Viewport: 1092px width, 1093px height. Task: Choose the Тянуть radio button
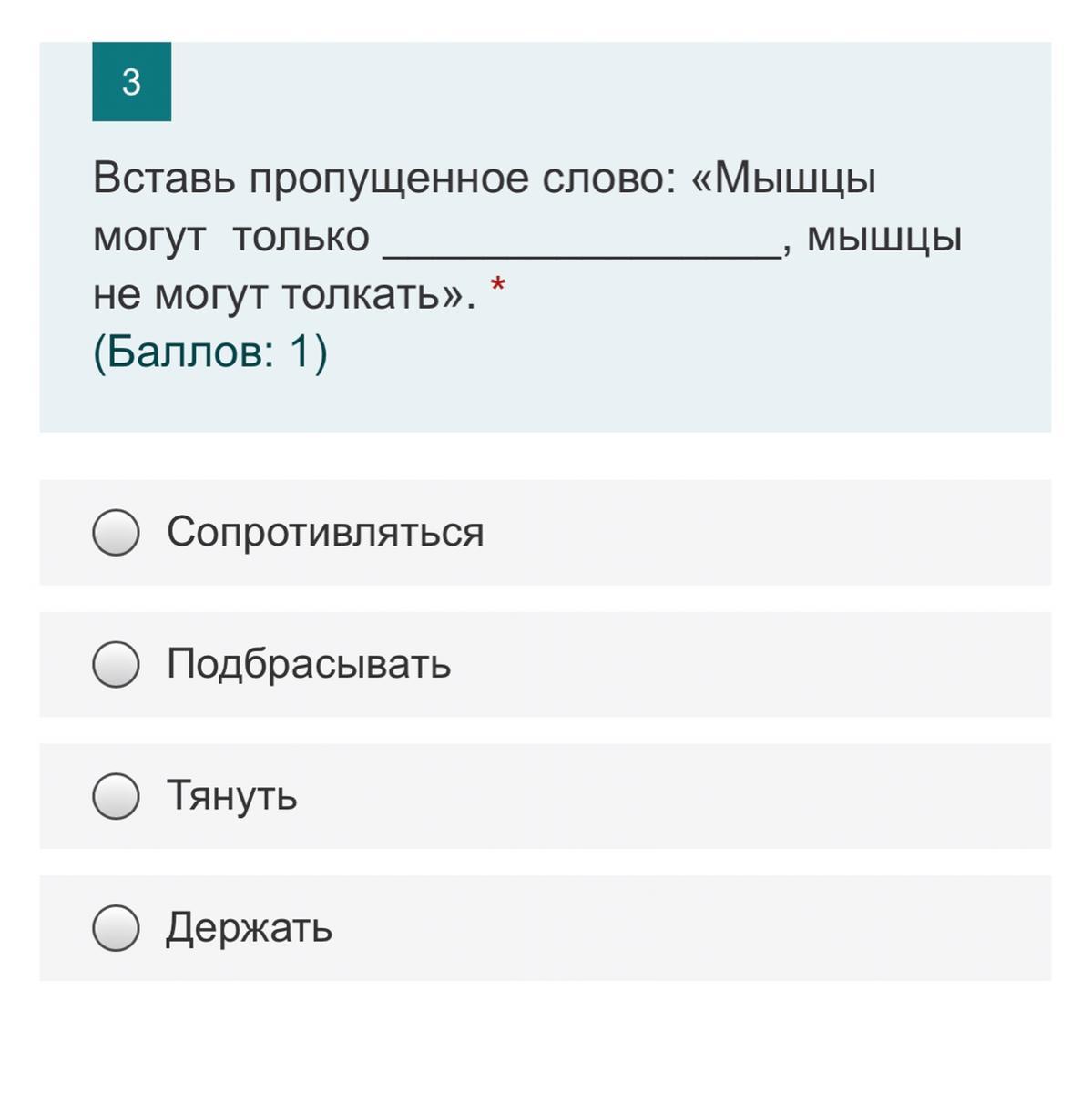(116, 796)
